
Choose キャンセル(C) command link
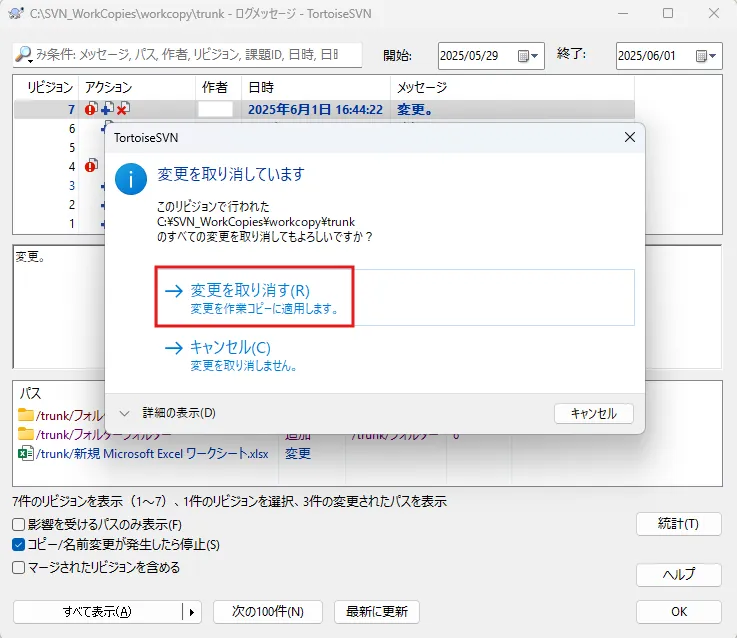(x=395, y=355)
